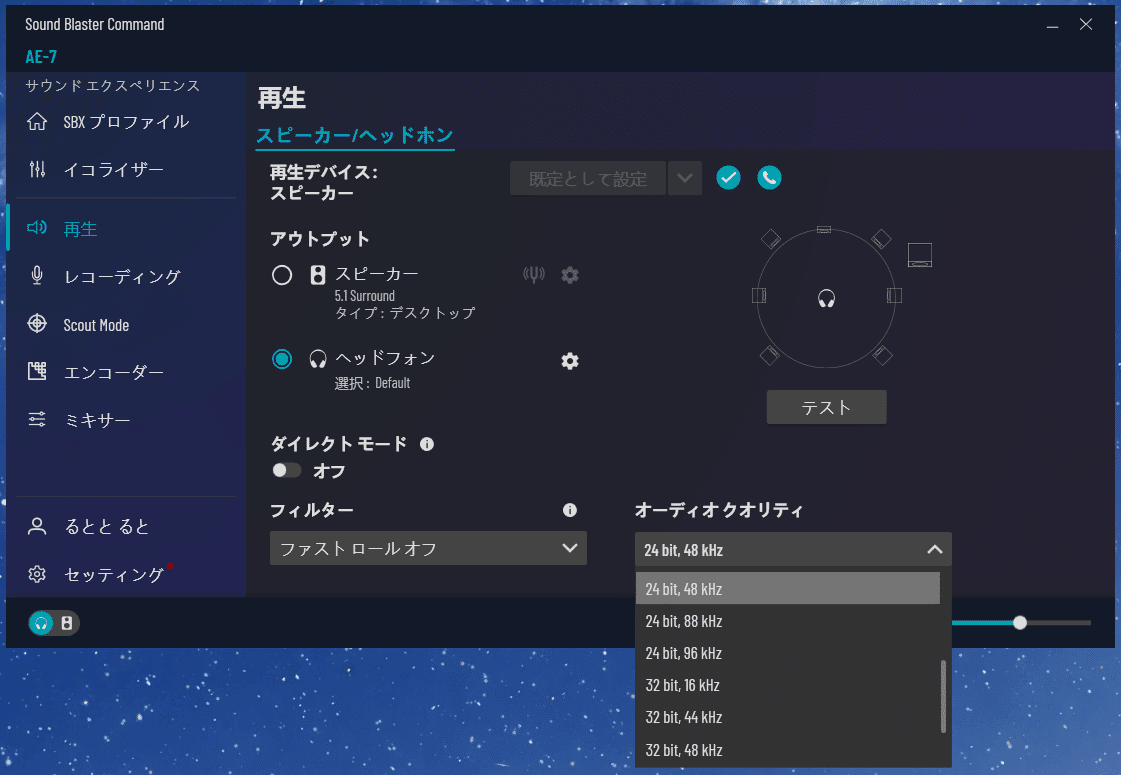Enable ダイレクトモード toggle
The width and height of the screenshot is (1121, 775).
coord(286,469)
